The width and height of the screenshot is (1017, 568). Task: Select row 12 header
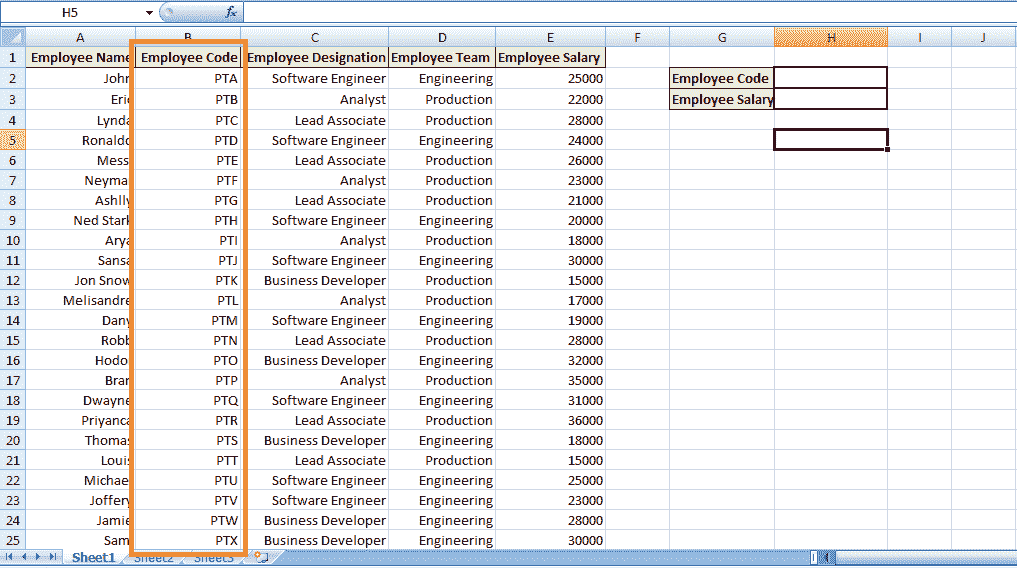tap(12, 281)
